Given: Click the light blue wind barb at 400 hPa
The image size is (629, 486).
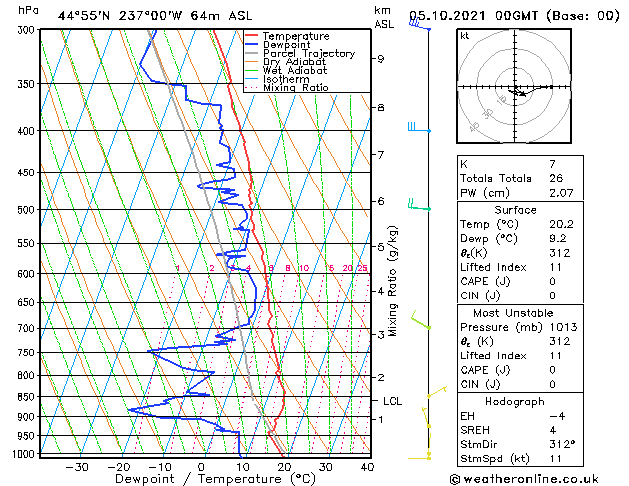Looking at the screenshot, I should pyautogui.click(x=419, y=128).
